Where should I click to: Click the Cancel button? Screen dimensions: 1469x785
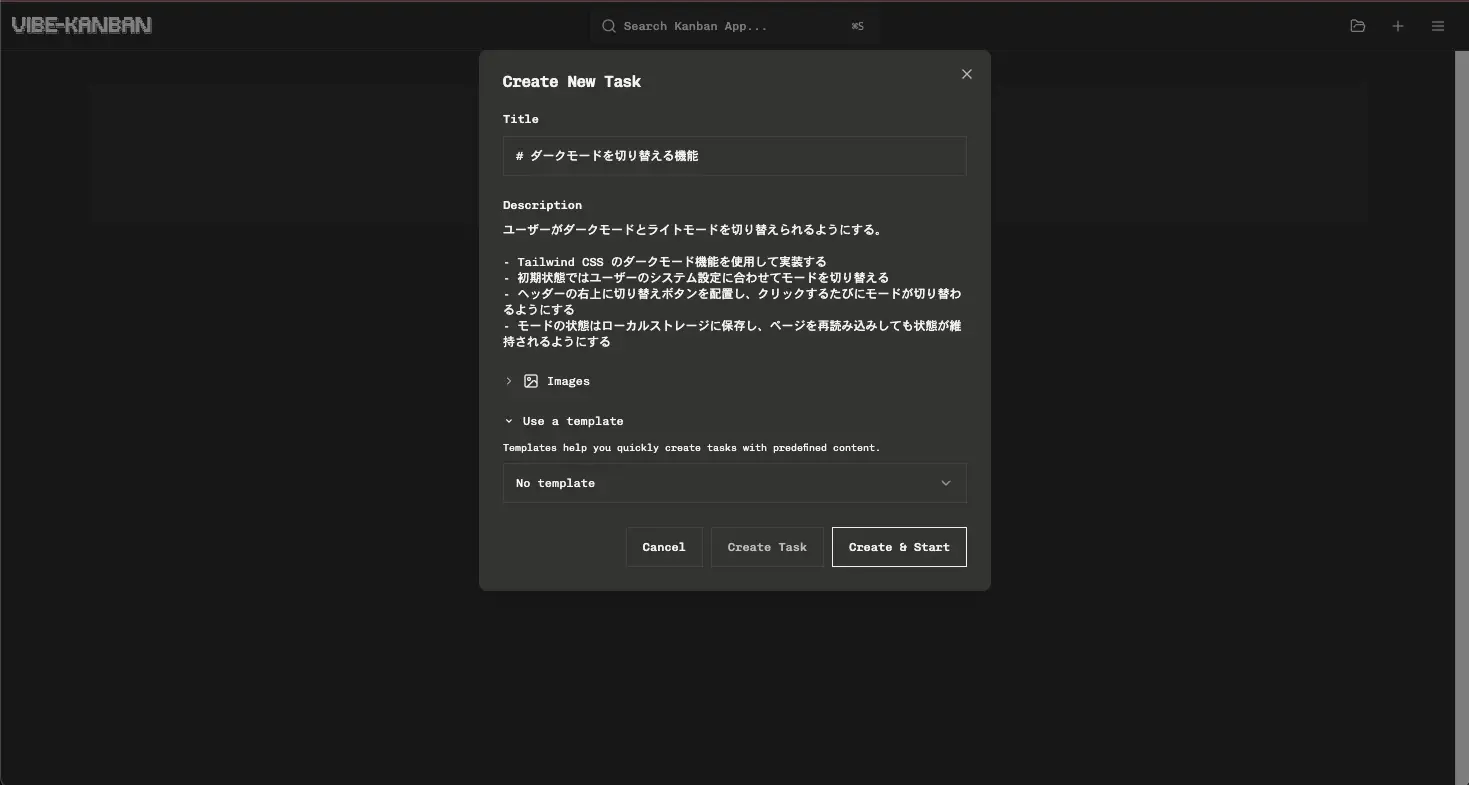(664, 547)
